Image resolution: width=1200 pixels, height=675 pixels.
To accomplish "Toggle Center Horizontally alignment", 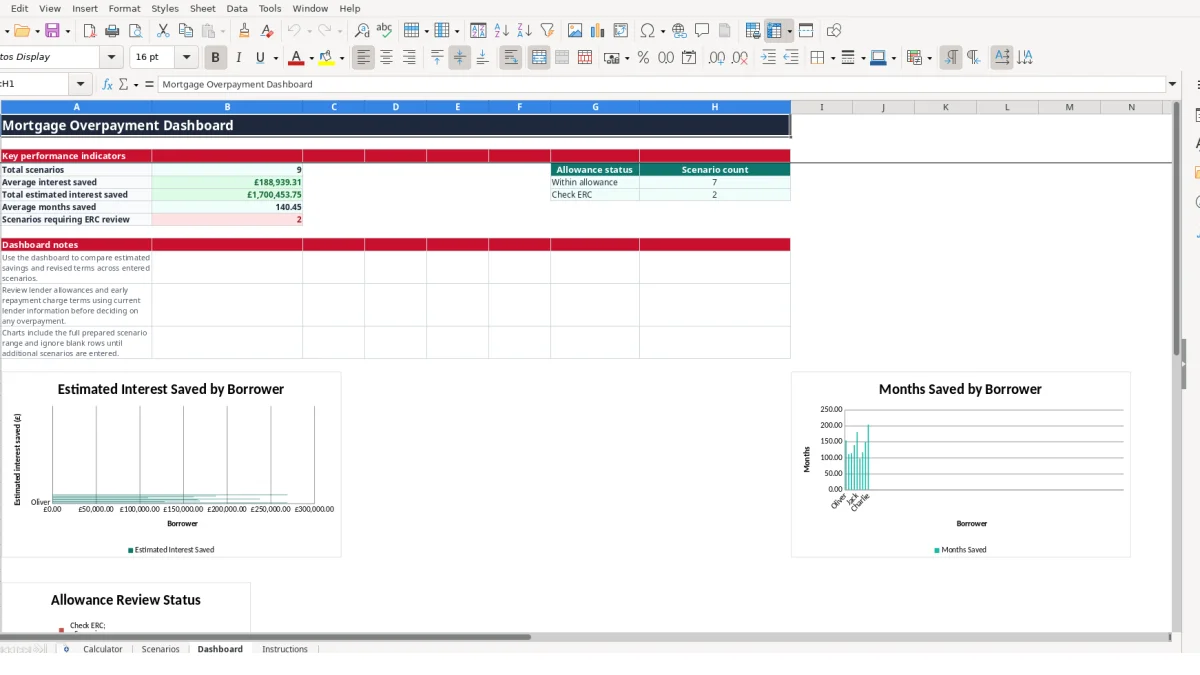I will coord(386,58).
